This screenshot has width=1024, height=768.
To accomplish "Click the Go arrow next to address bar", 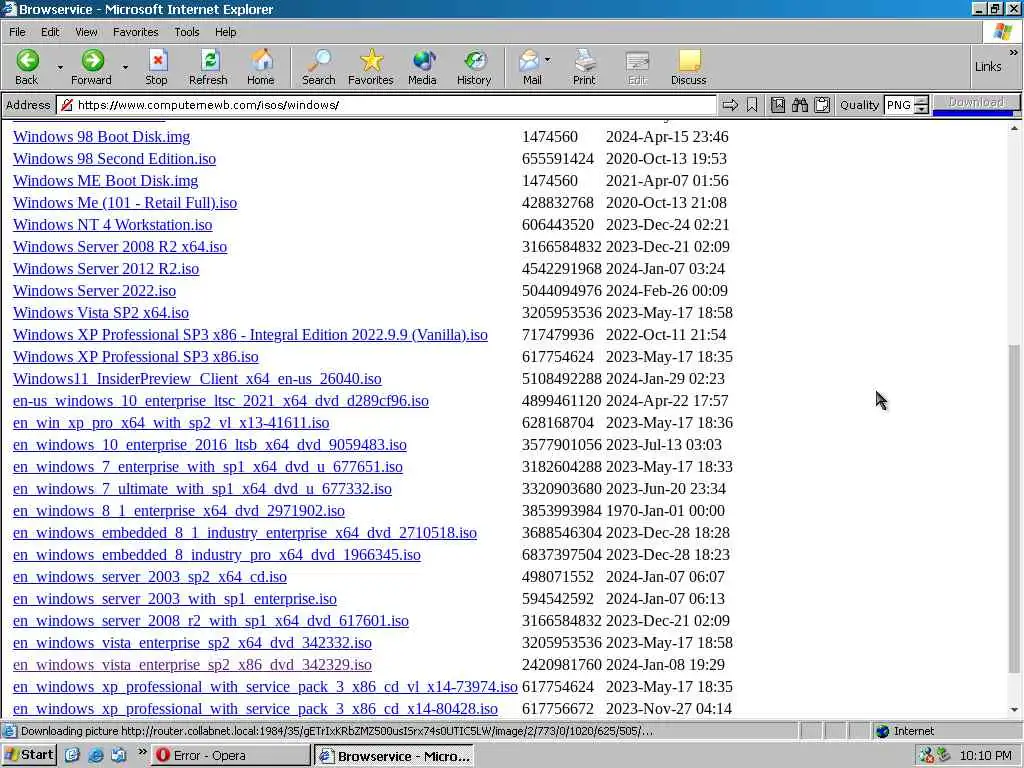I will 730,104.
